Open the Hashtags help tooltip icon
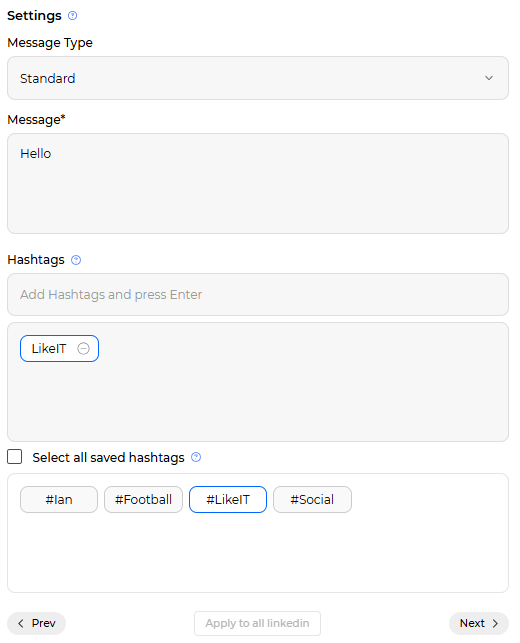This screenshot has width=520, height=643. (x=76, y=260)
